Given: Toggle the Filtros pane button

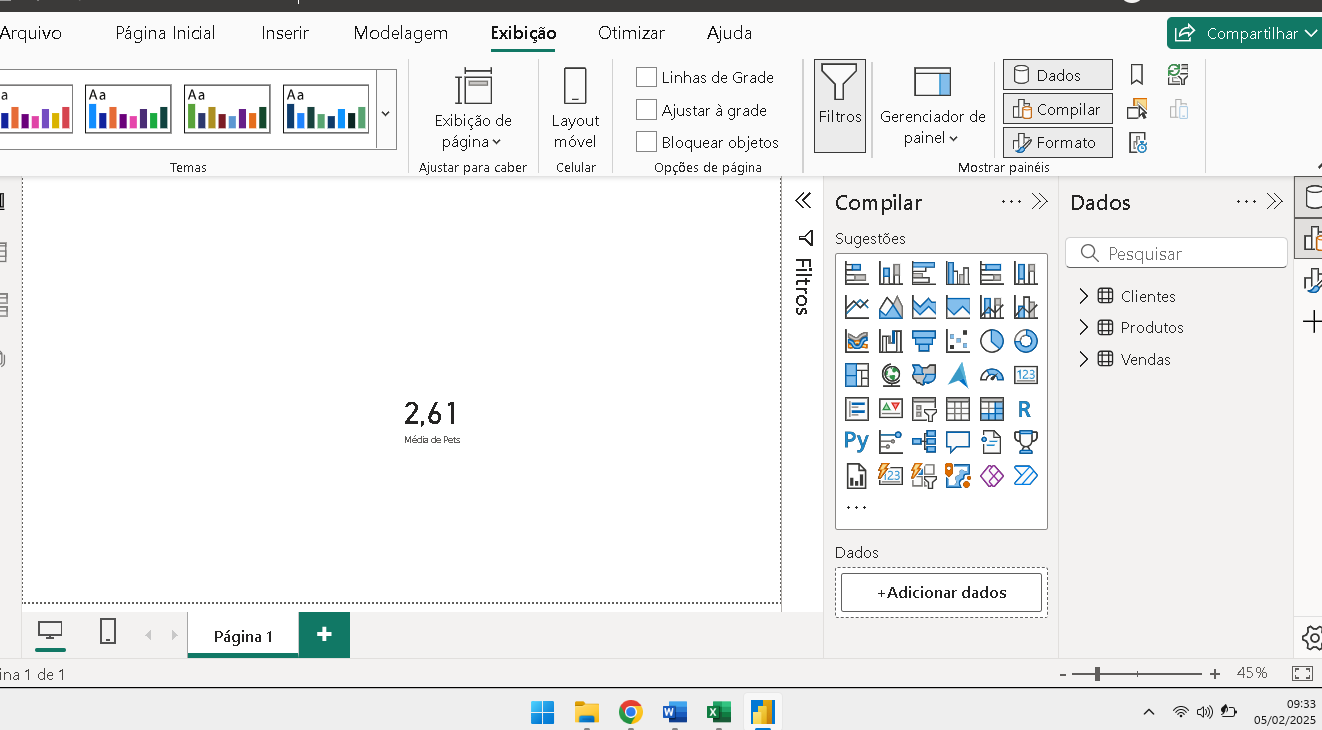Looking at the screenshot, I should 840,105.
